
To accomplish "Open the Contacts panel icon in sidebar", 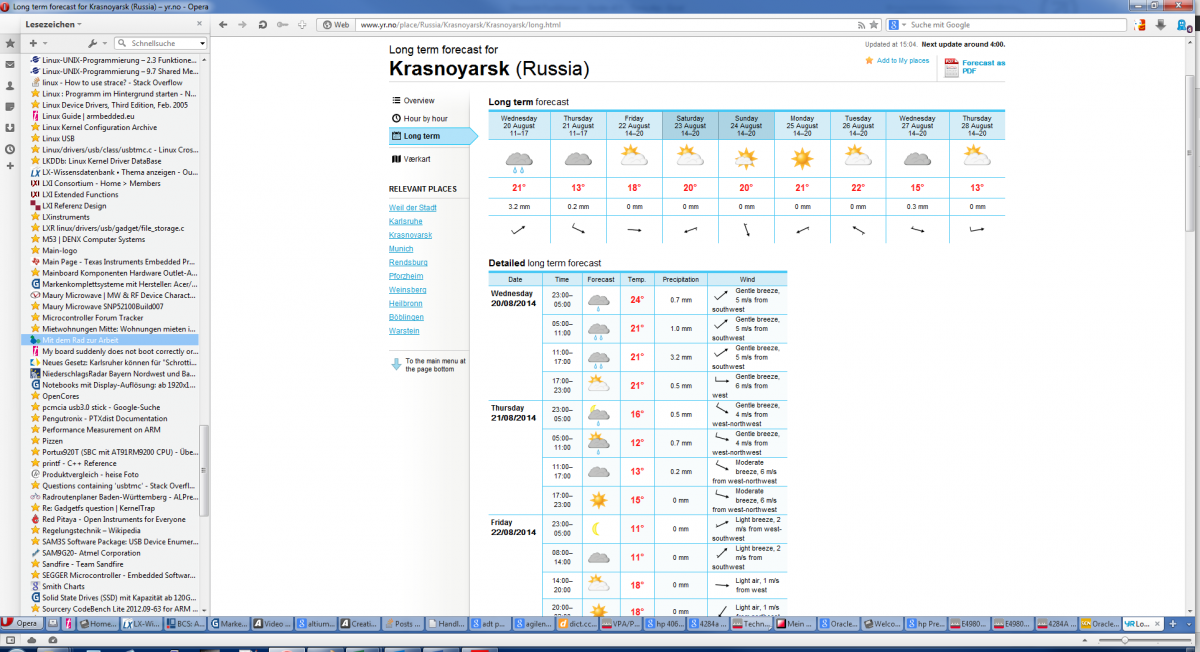I will click(10, 86).
